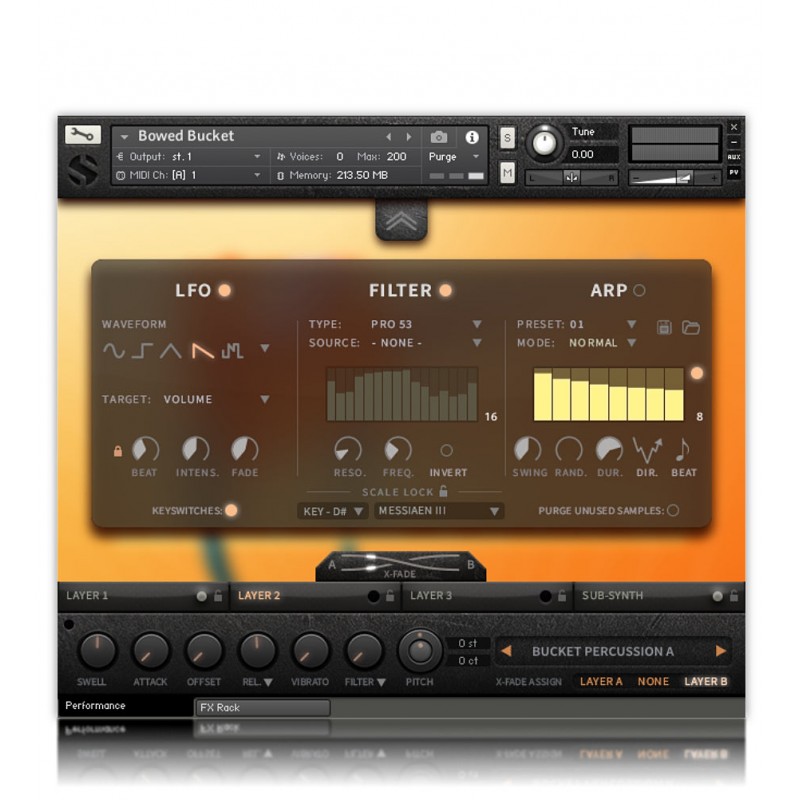The height and width of the screenshot is (800, 800).
Task: Toggle the filter INVERT option
Action: 447,451
